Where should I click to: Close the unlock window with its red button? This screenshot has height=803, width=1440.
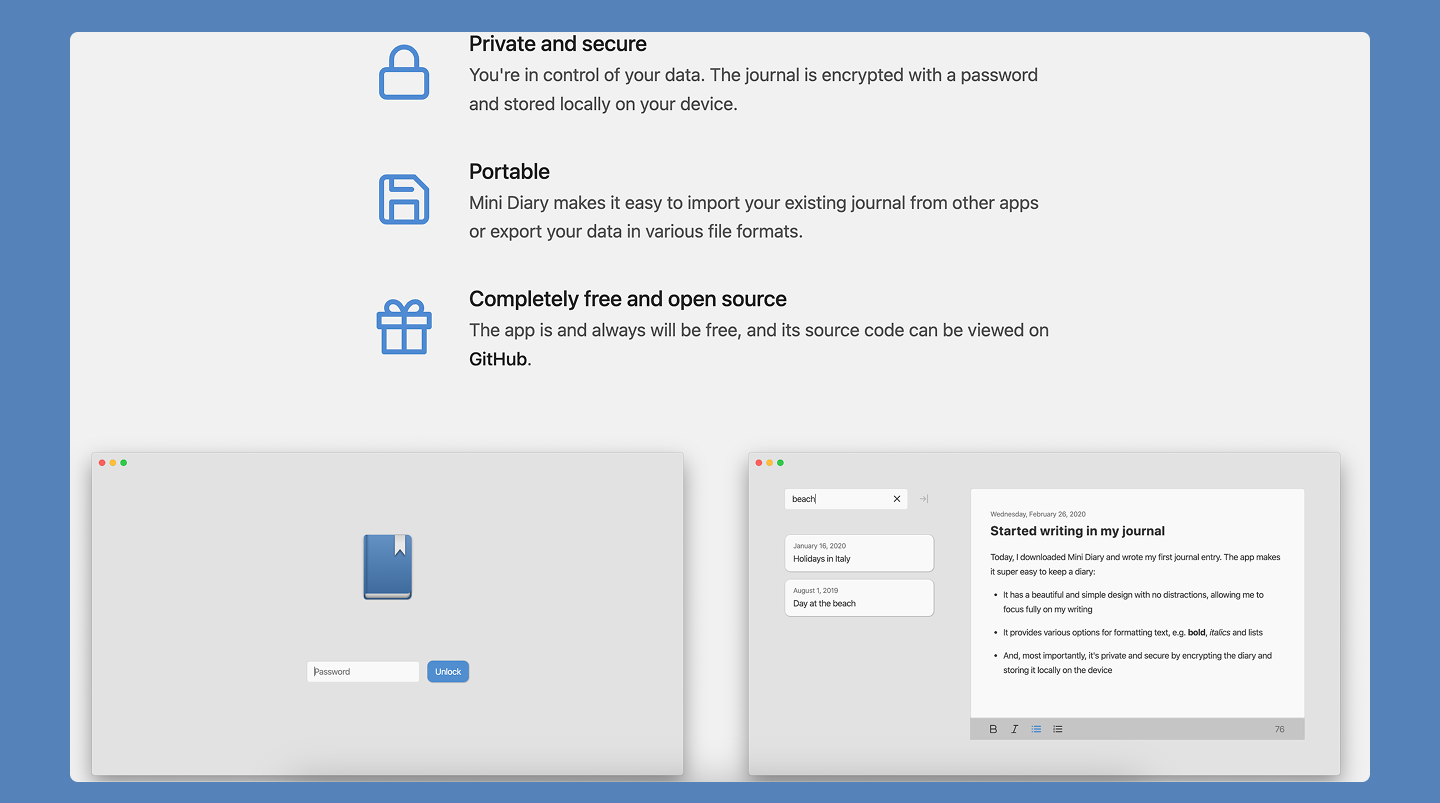(102, 463)
